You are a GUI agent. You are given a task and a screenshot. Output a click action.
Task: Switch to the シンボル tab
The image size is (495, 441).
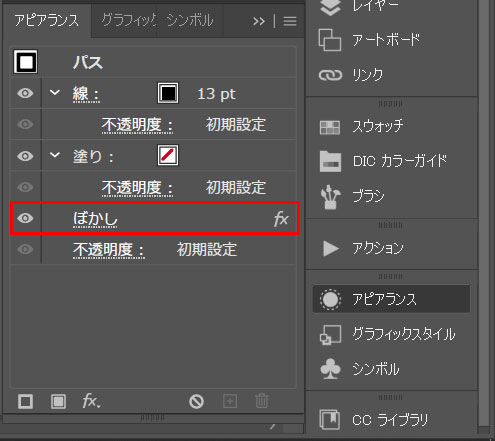point(190,20)
